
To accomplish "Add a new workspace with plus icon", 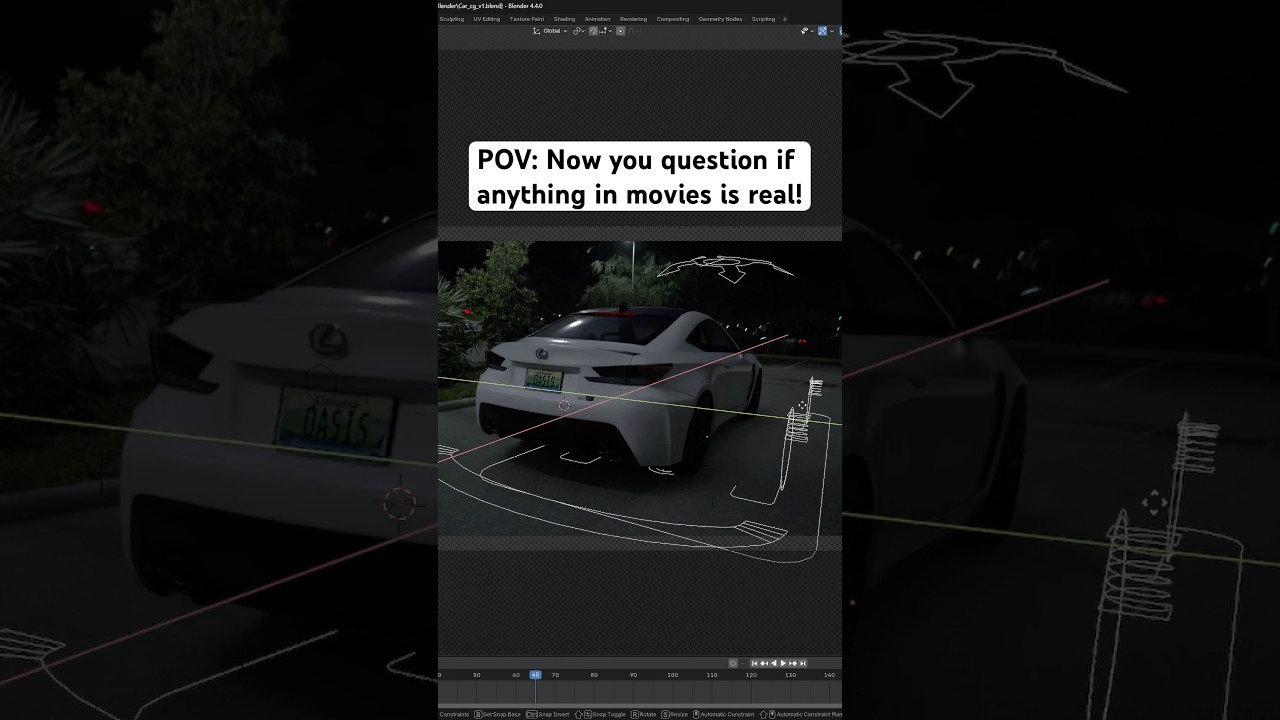I will (x=785, y=19).
